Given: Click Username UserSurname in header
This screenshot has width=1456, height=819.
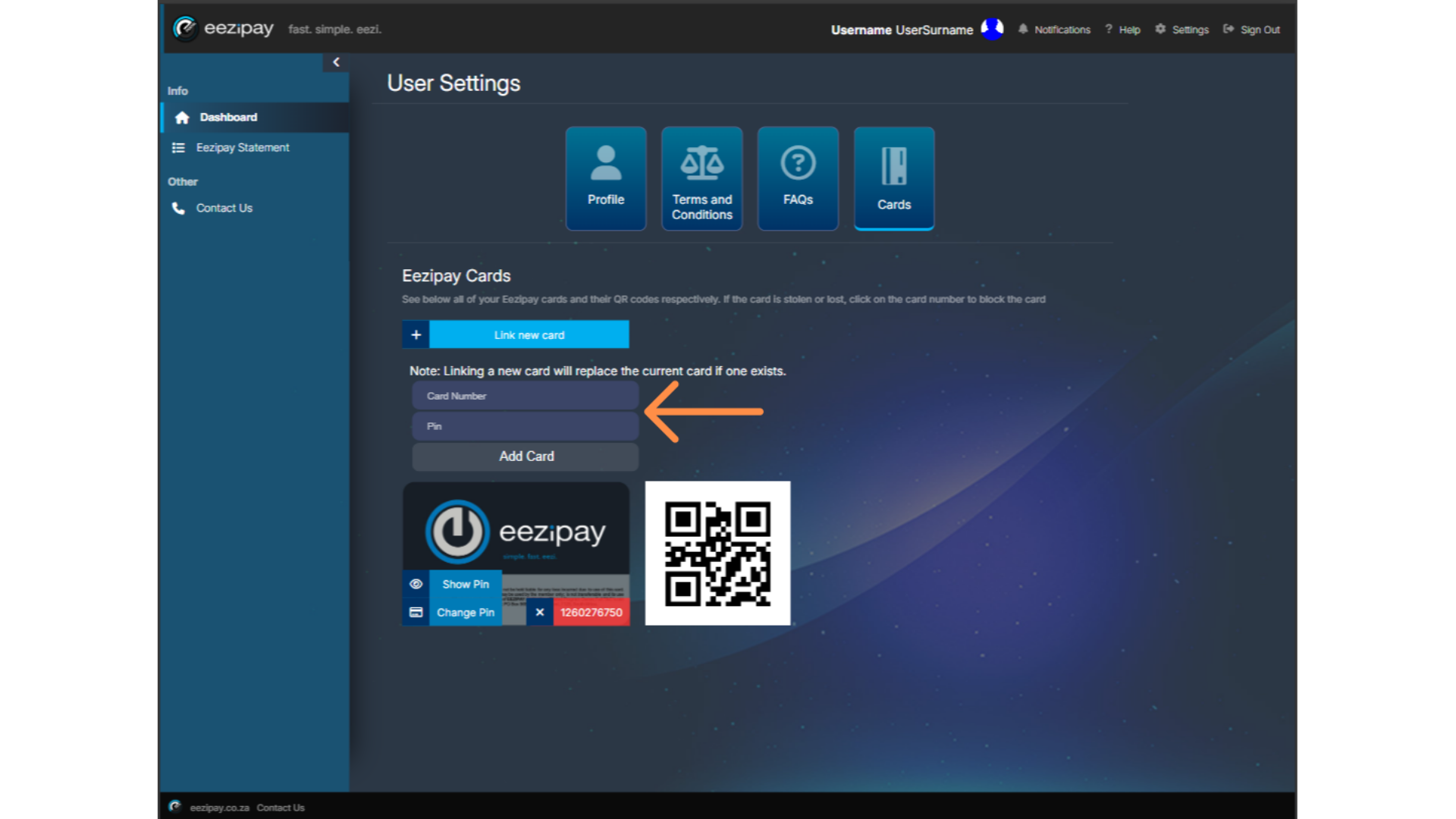Looking at the screenshot, I should 902,30.
